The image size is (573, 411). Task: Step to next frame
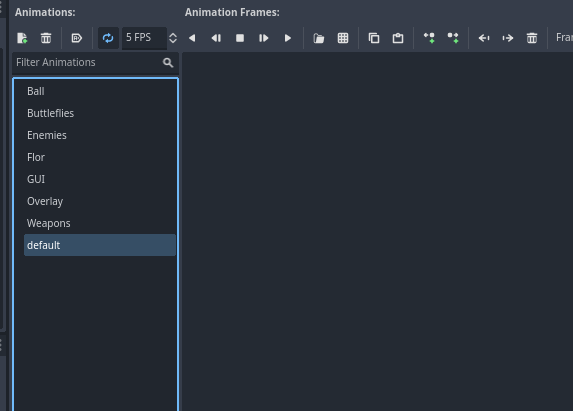tap(263, 38)
